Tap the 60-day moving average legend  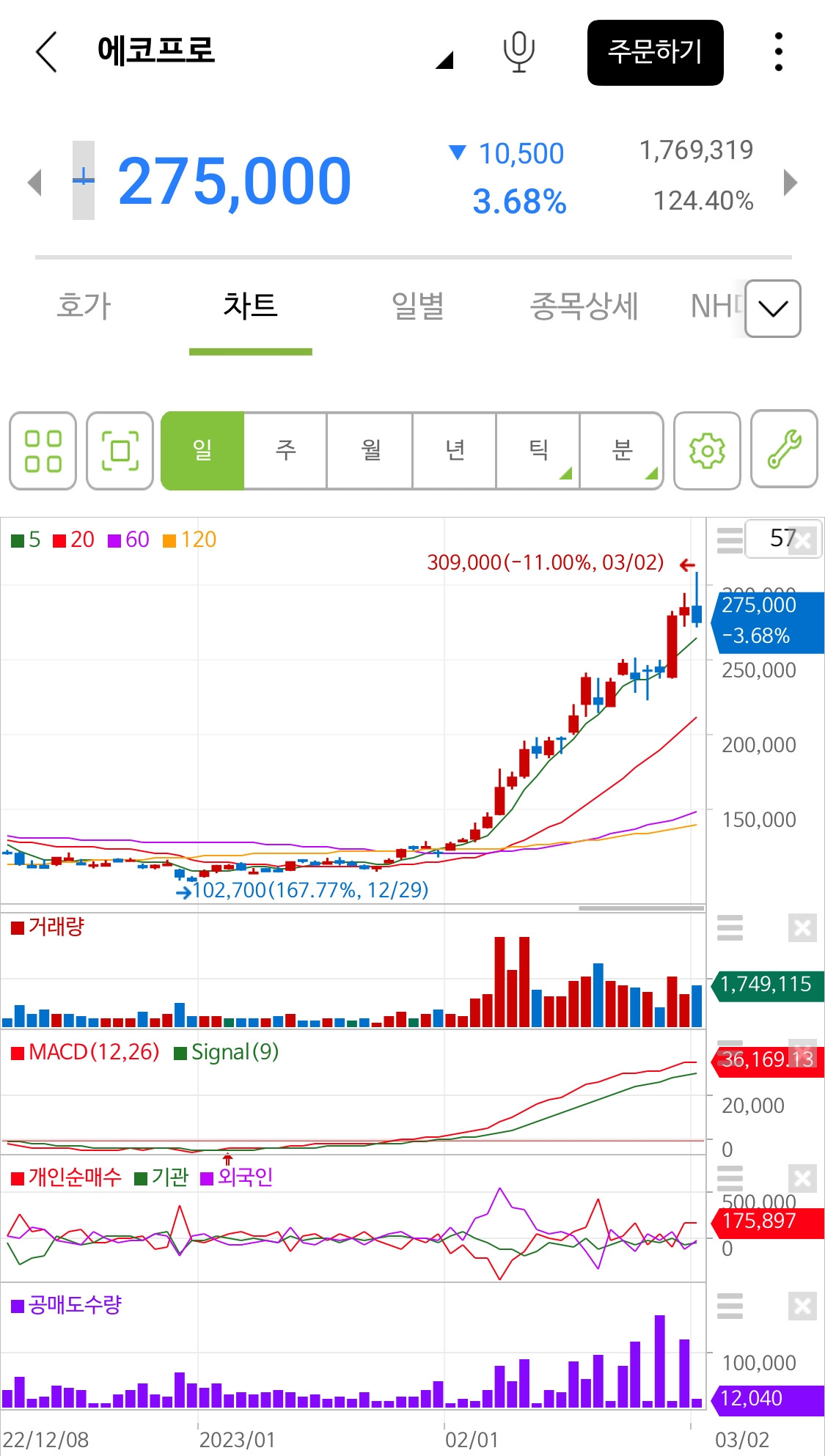128,540
